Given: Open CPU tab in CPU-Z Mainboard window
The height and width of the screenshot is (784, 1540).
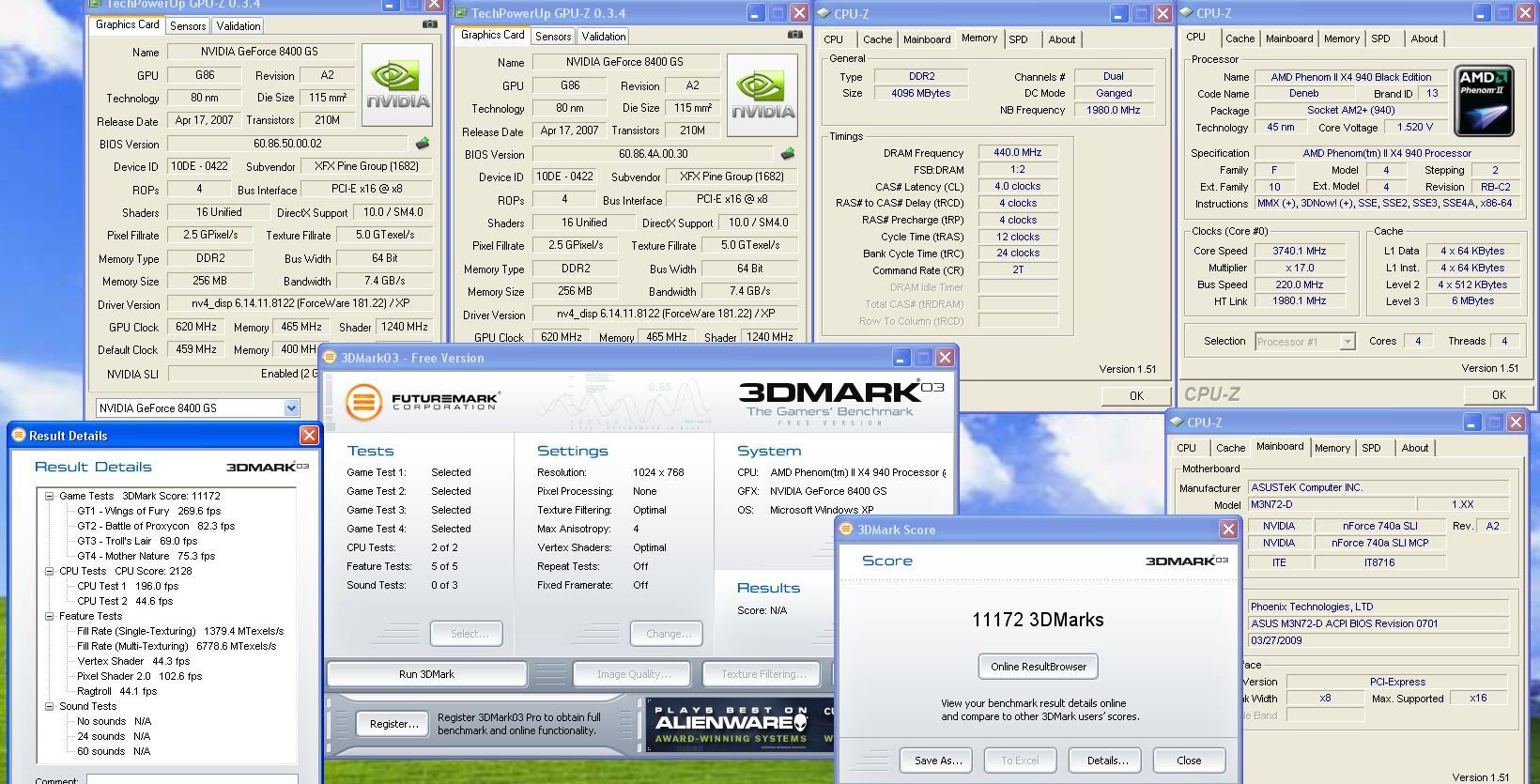Looking at the screenshot, I should coord(1186,448).
